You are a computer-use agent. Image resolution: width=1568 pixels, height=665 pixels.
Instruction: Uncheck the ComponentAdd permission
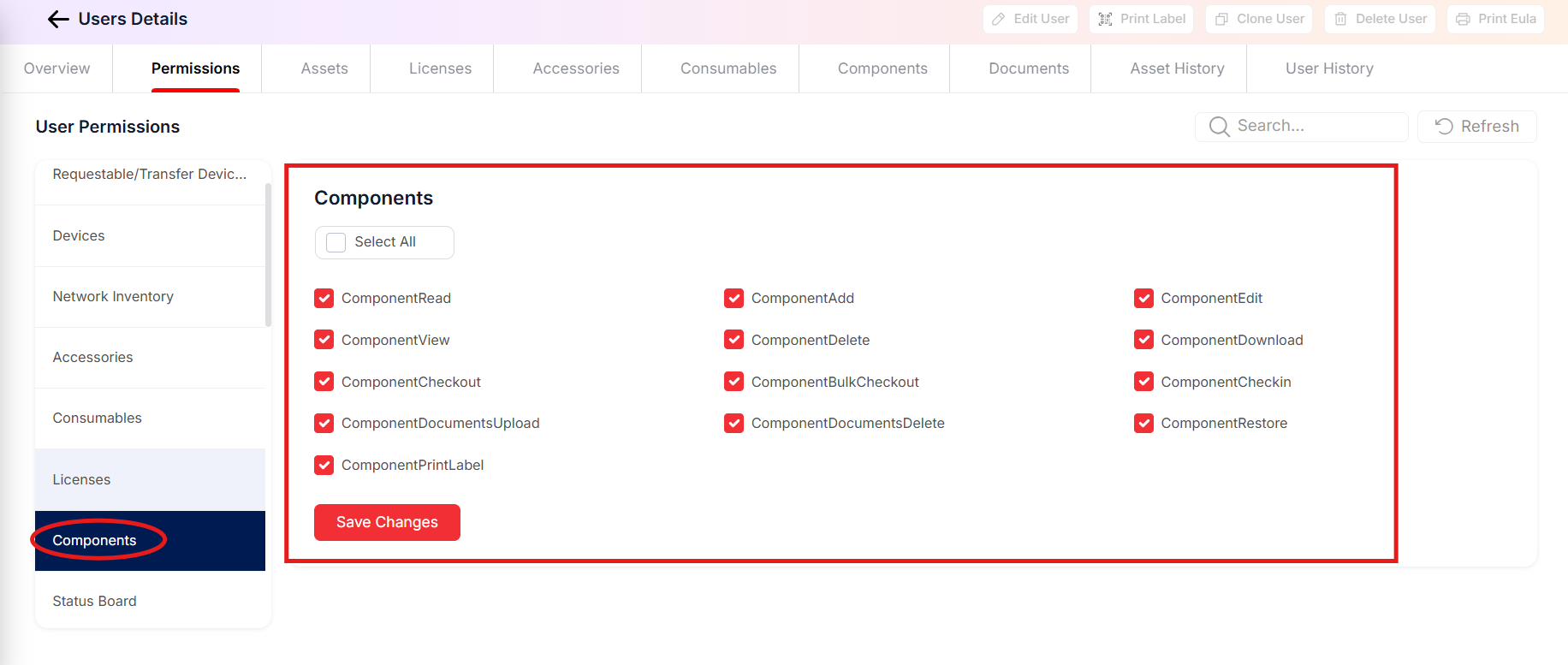pos(734,298)
